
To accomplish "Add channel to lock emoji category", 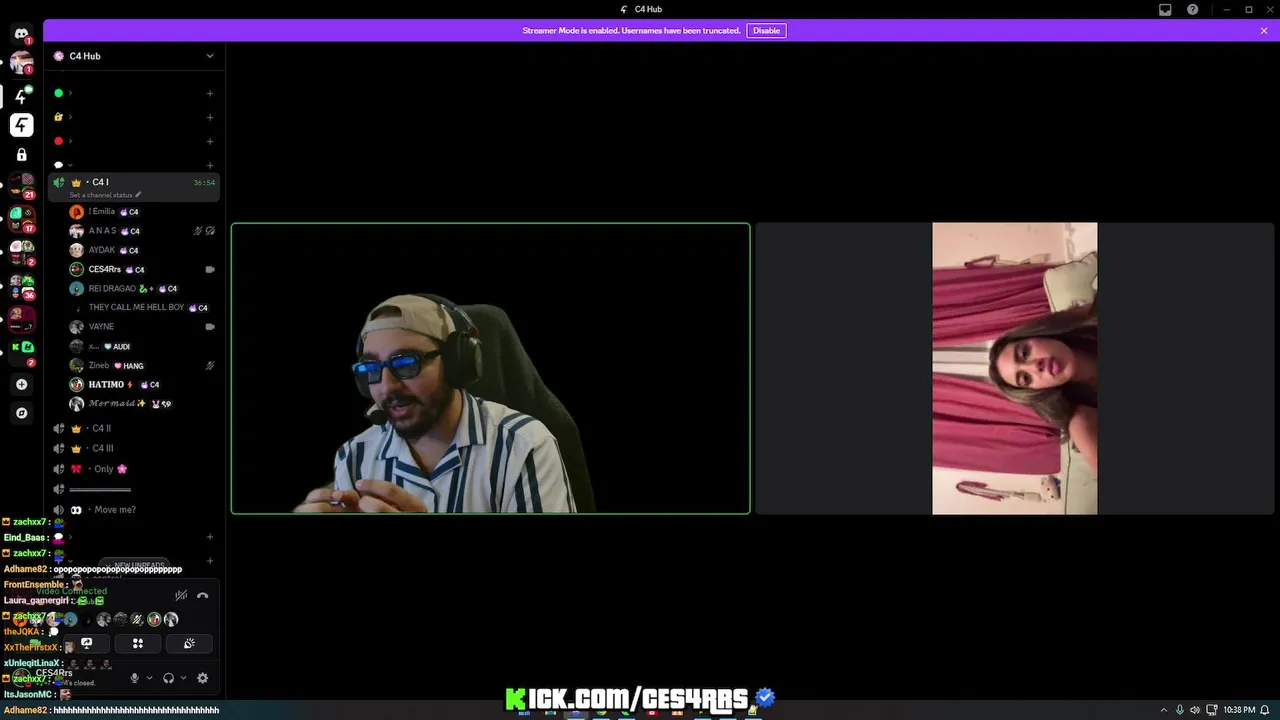I will coord(209,117).
